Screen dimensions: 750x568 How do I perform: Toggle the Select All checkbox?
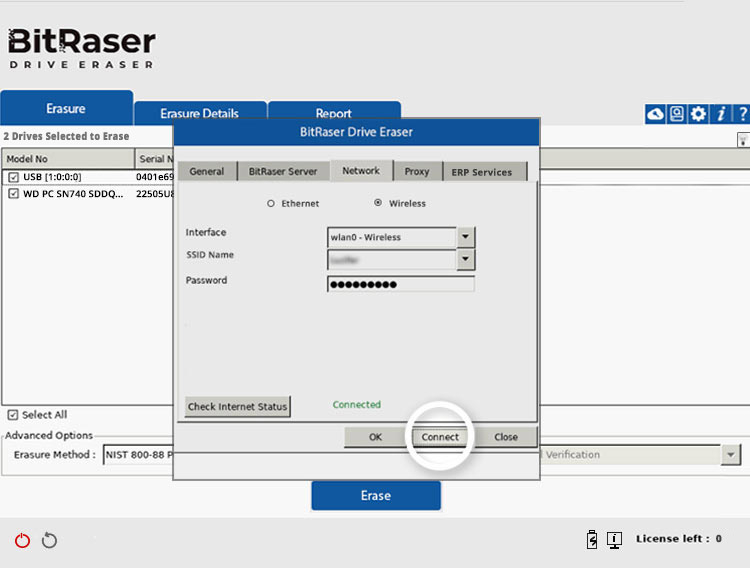click(13, 415)
